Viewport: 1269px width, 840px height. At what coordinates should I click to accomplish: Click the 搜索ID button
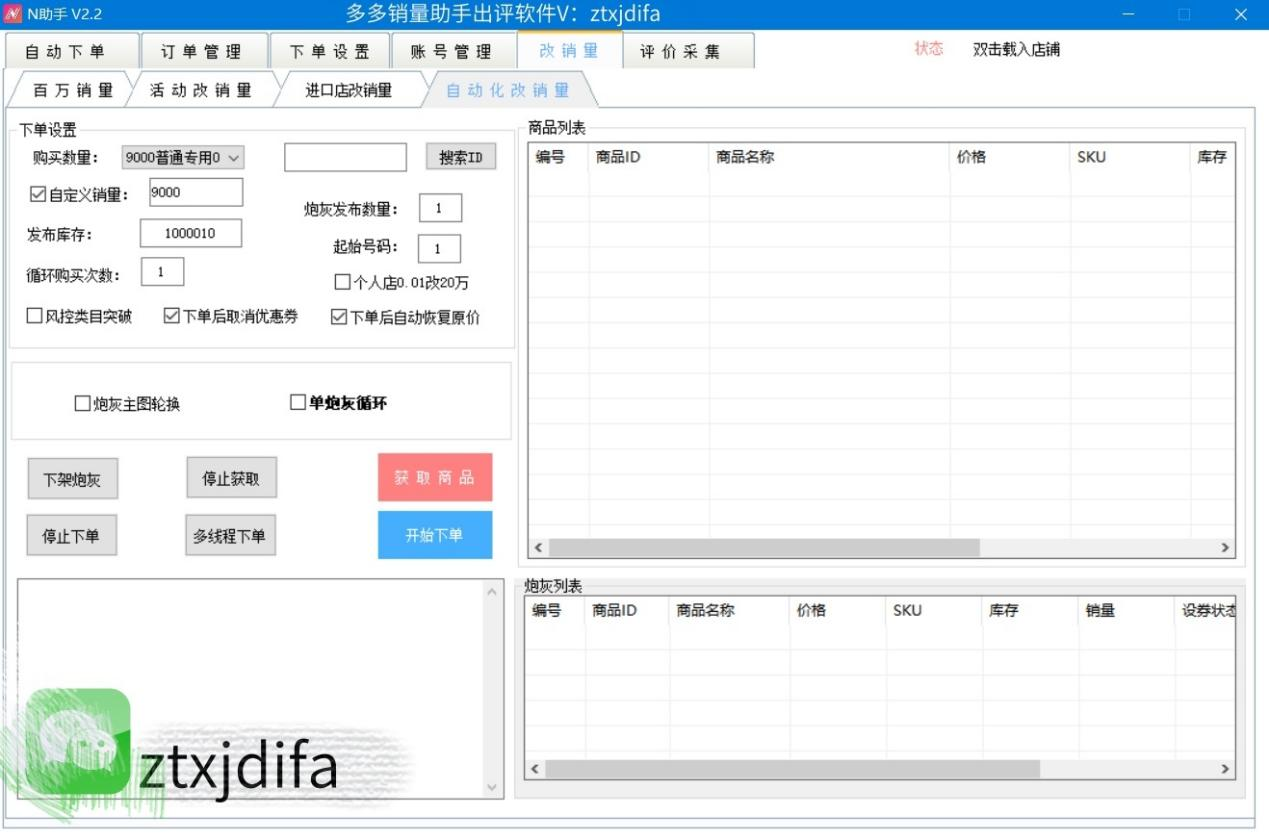[461, 157]
